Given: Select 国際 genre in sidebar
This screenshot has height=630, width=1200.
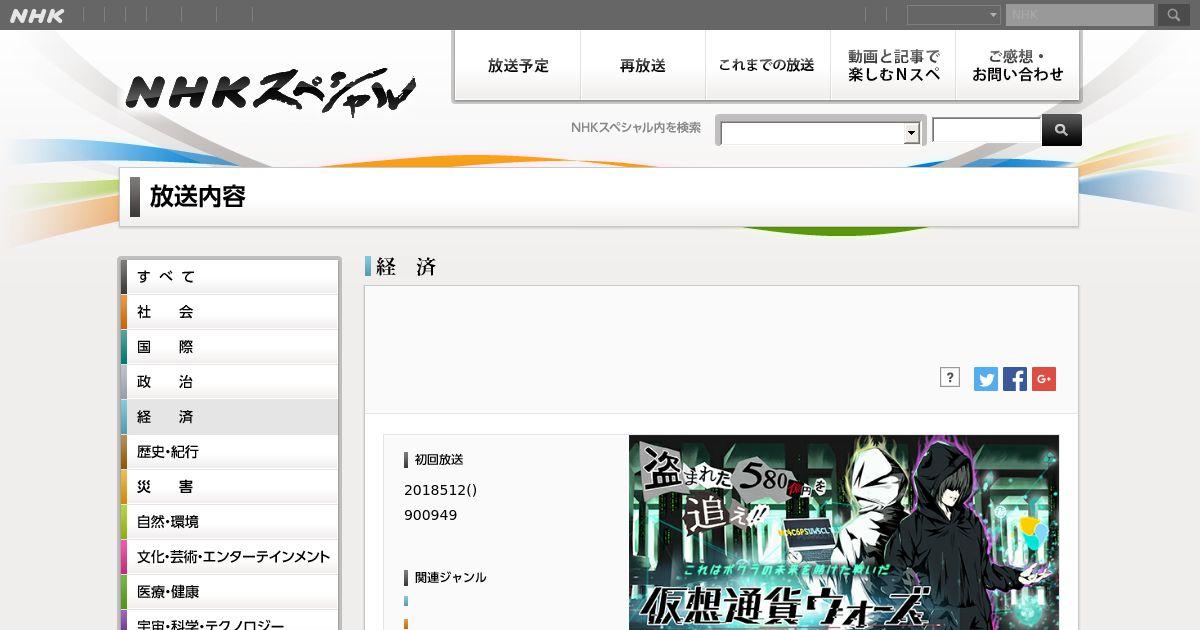Looking at the screenshot, I should tap(230, 347).
